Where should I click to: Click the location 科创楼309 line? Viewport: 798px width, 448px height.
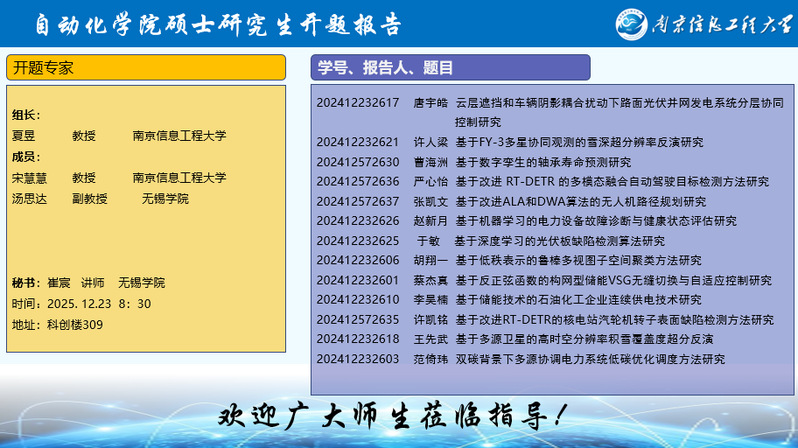pyautogui.click(x=57, y=325)
